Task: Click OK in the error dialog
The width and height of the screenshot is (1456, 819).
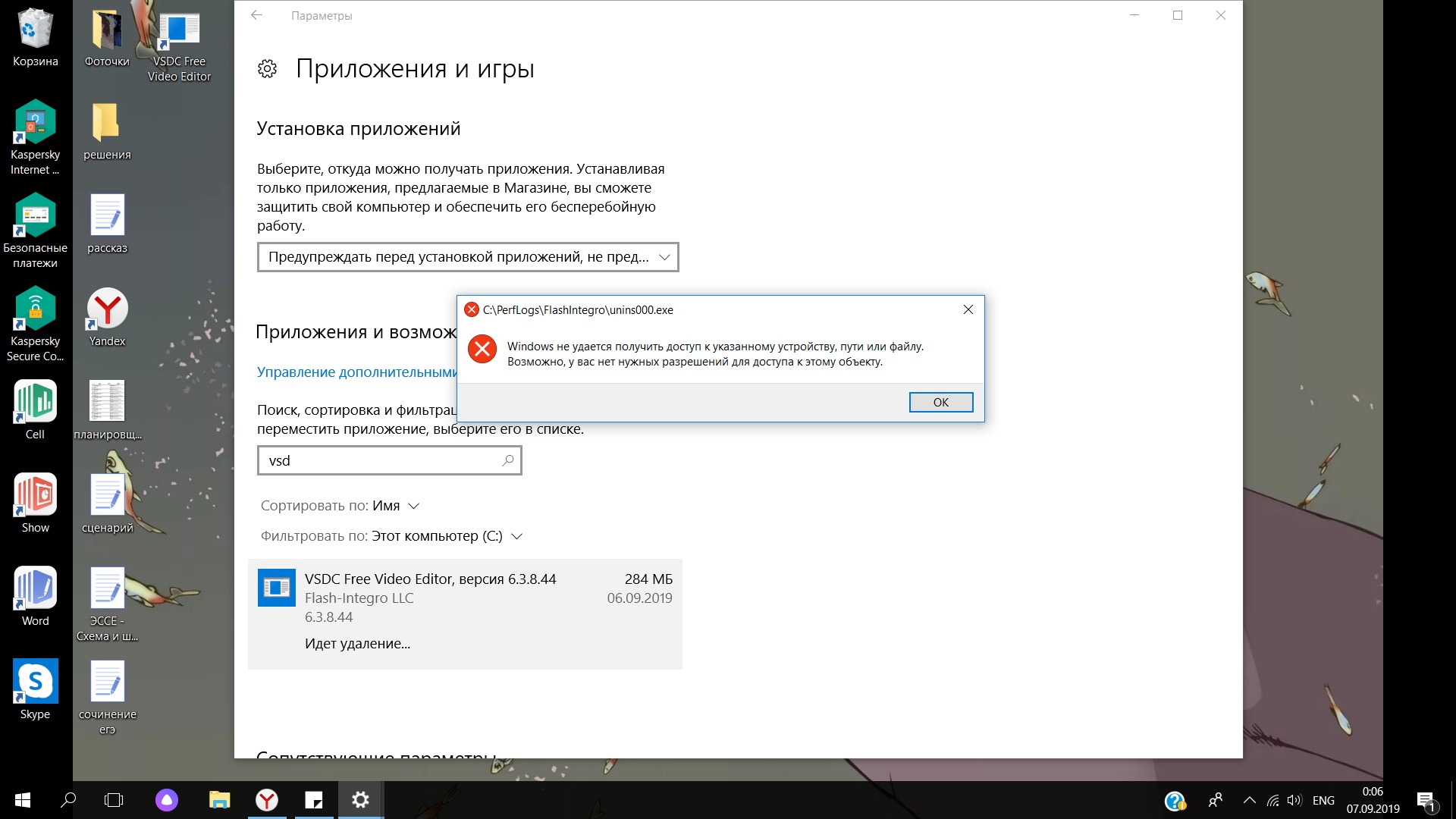Action: click(941, 402)
